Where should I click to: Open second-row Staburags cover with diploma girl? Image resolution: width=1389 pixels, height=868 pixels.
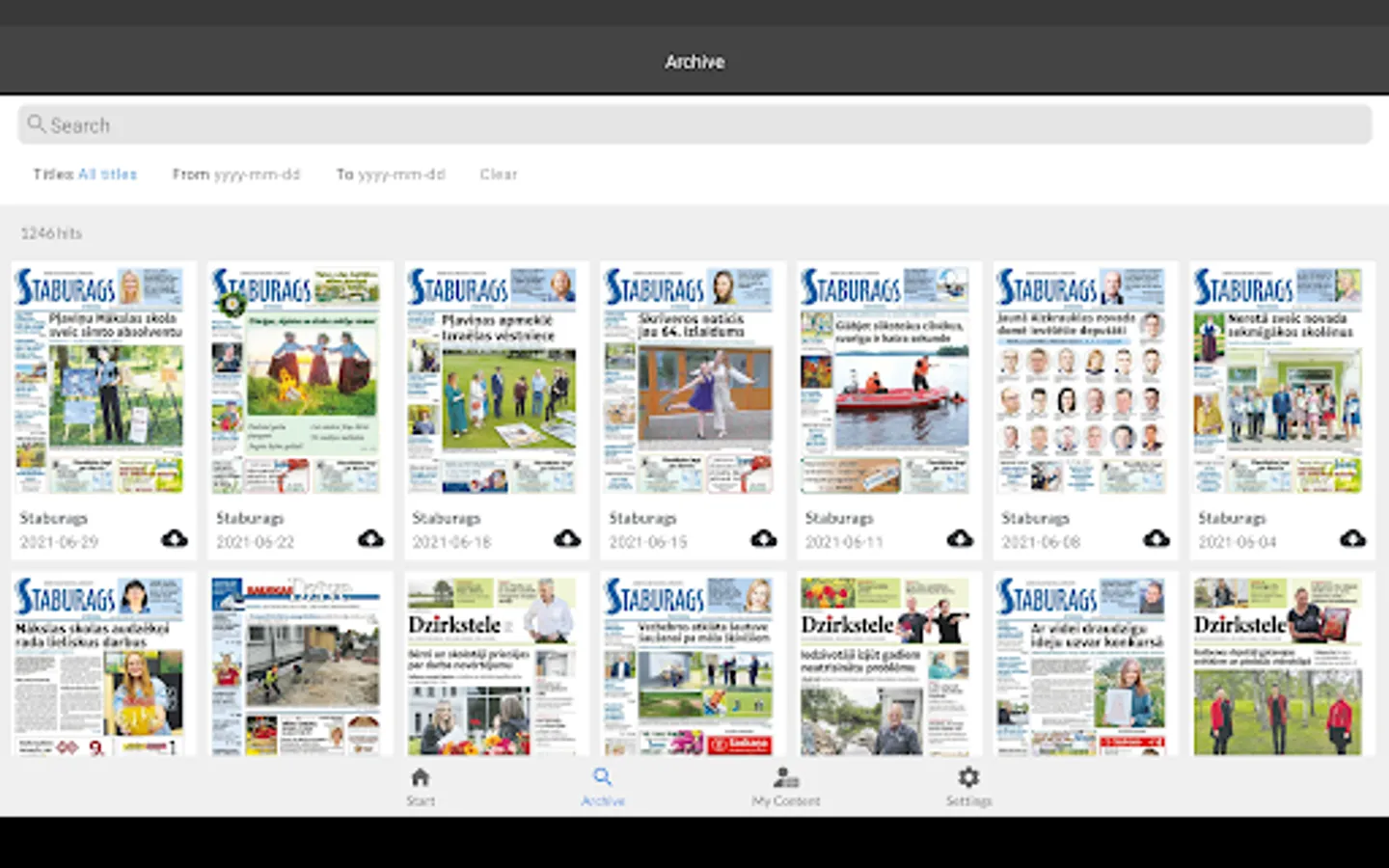pyautogui.click(x=1081, y=665)
